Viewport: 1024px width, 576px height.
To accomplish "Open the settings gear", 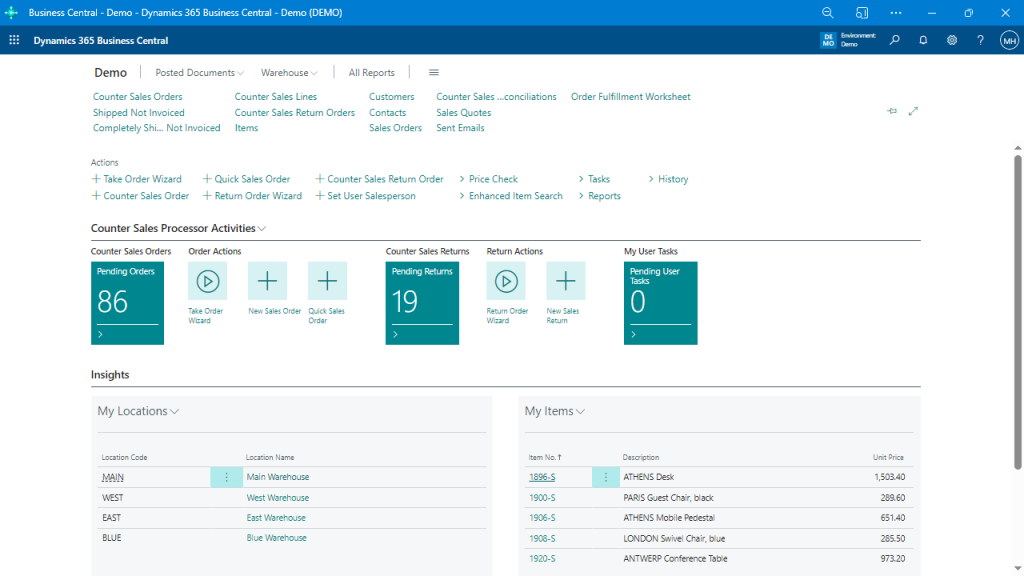I will [x=952, y=40].
